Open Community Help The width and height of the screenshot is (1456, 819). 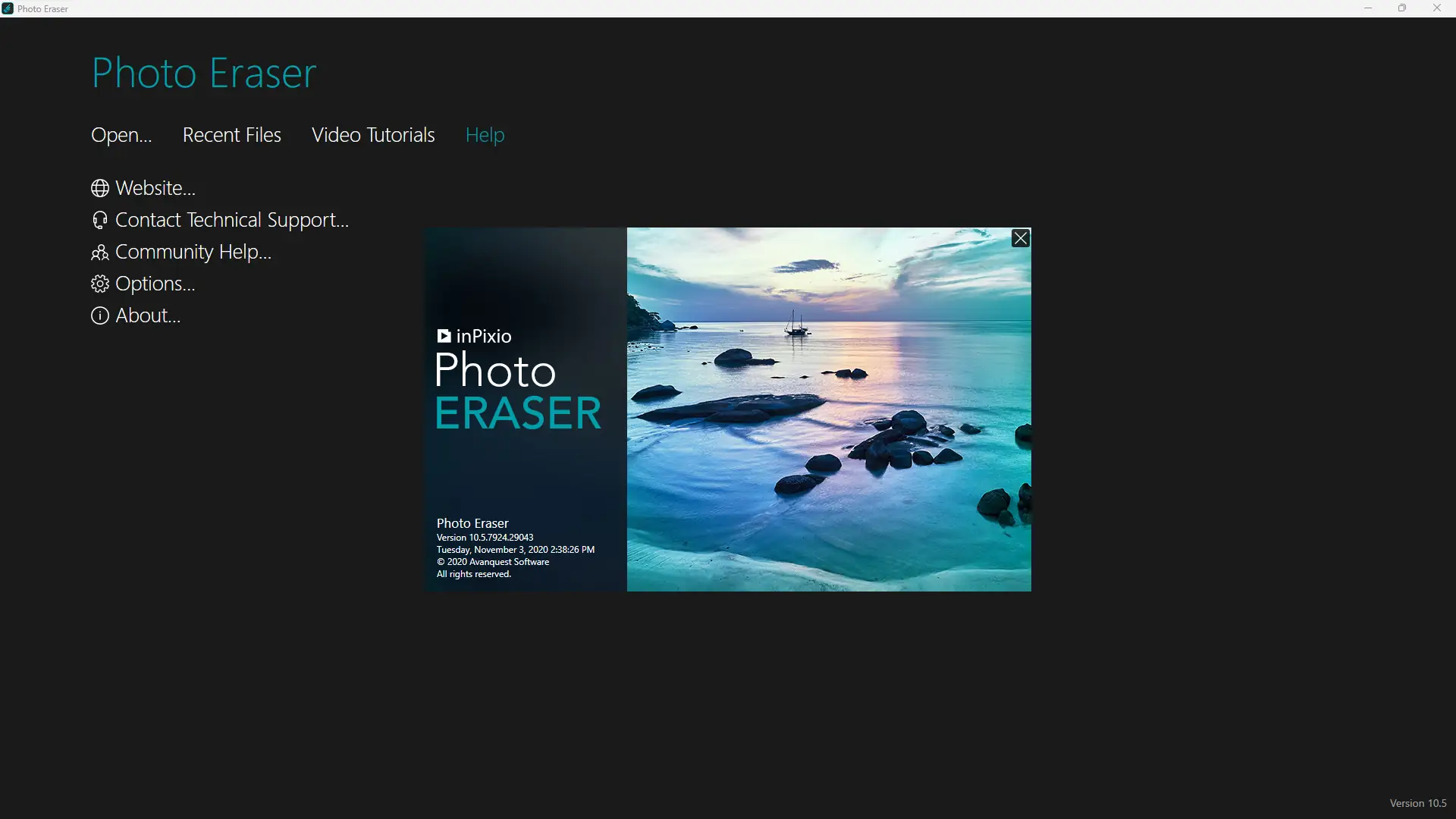pos(193,253)
